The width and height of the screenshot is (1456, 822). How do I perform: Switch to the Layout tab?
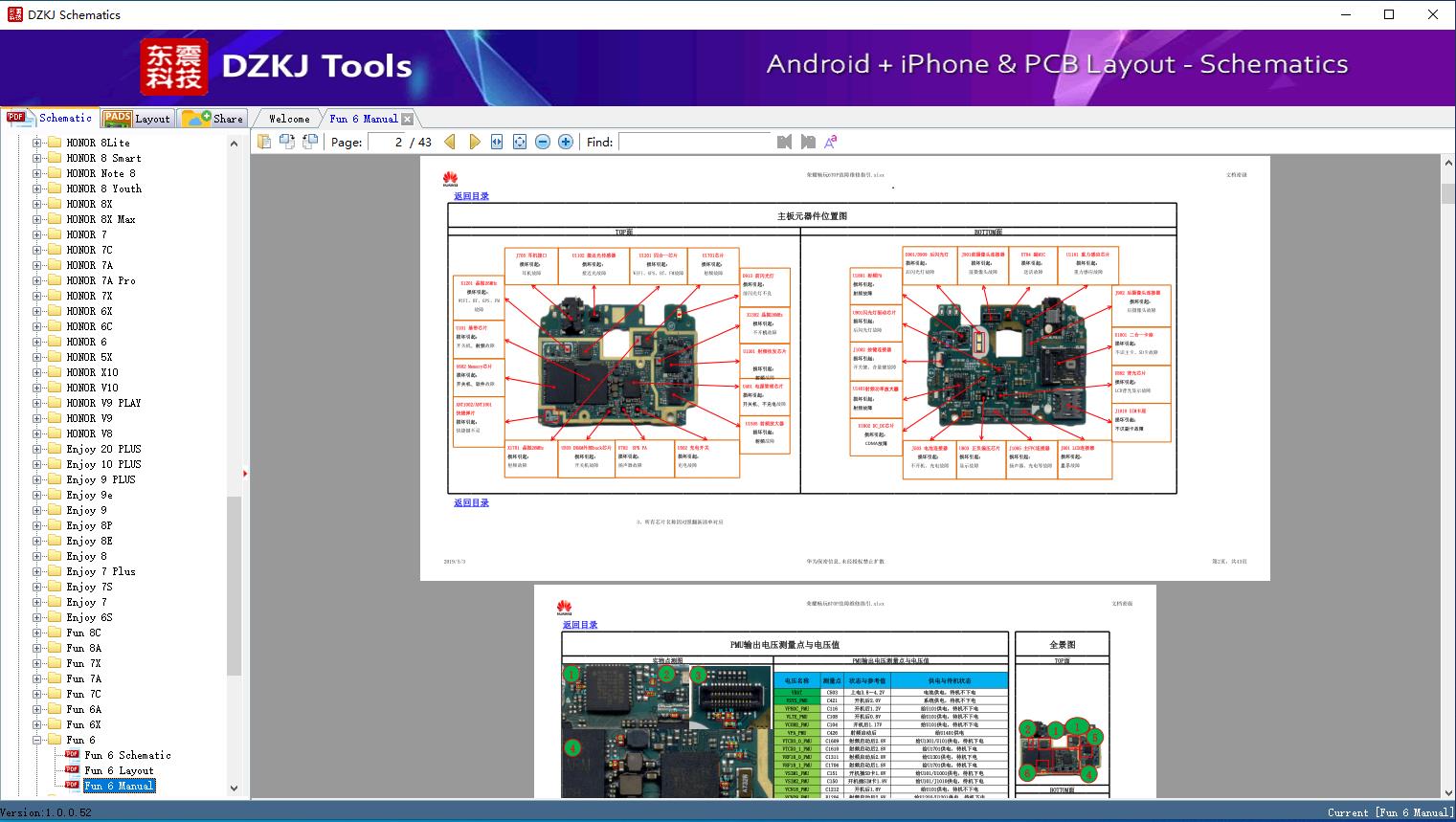pos(140,119)
